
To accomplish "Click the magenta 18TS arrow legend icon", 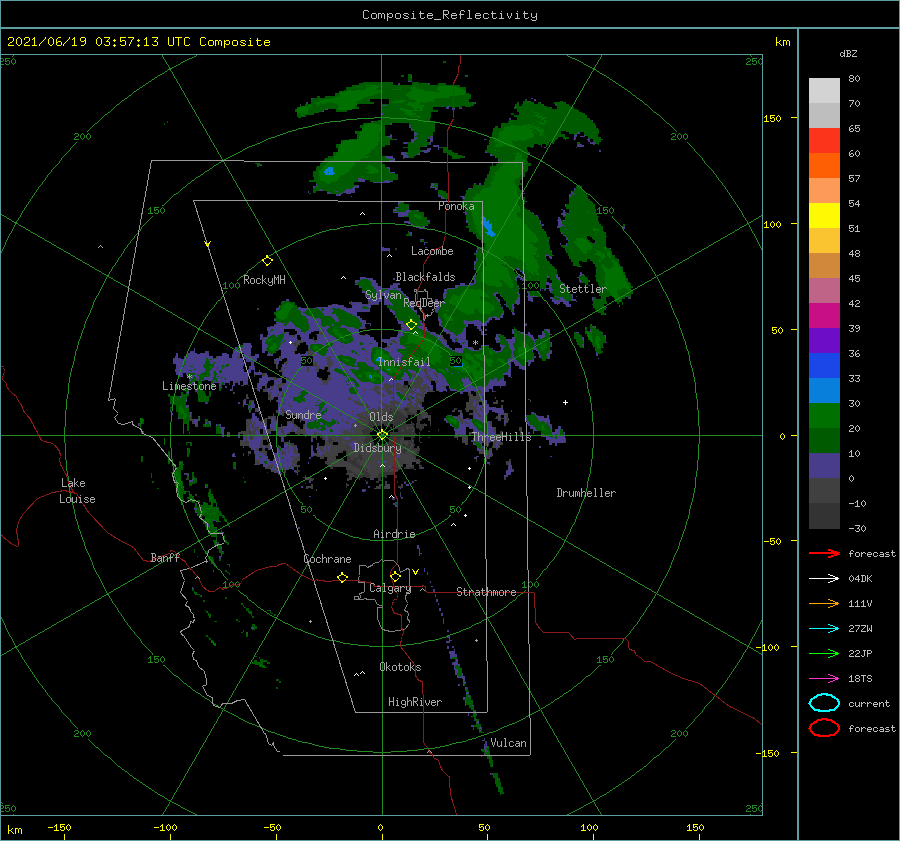I will click(x=824, y=679).
